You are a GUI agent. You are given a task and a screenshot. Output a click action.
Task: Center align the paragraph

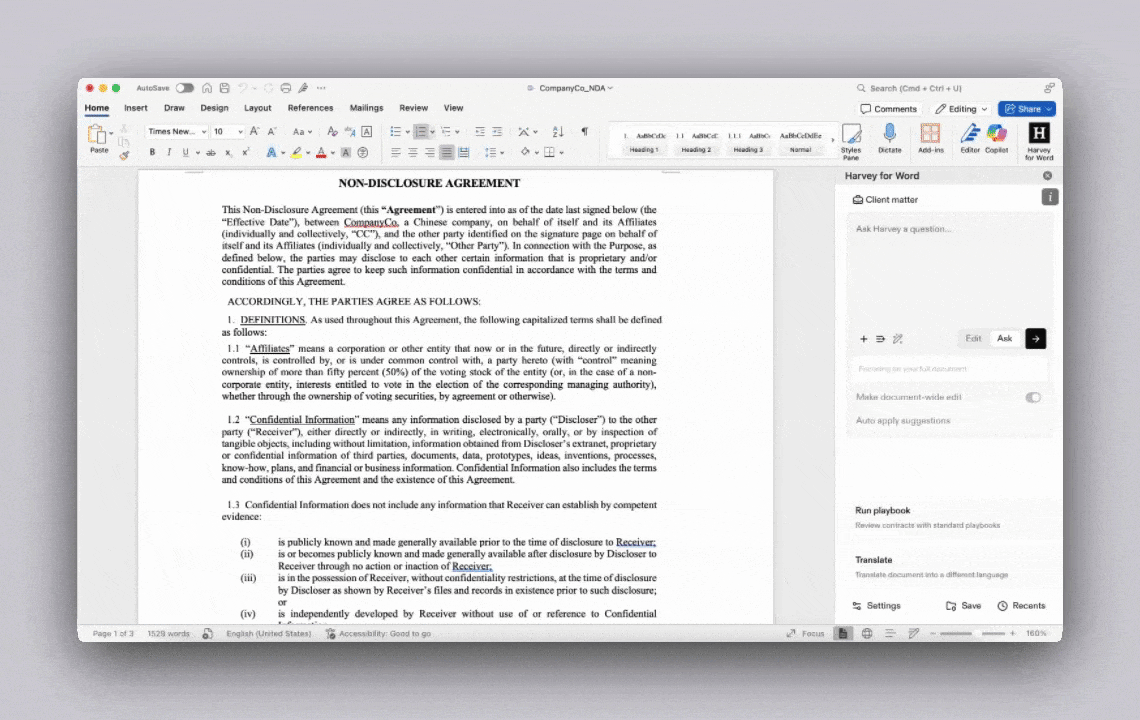(x=412, y=152)
